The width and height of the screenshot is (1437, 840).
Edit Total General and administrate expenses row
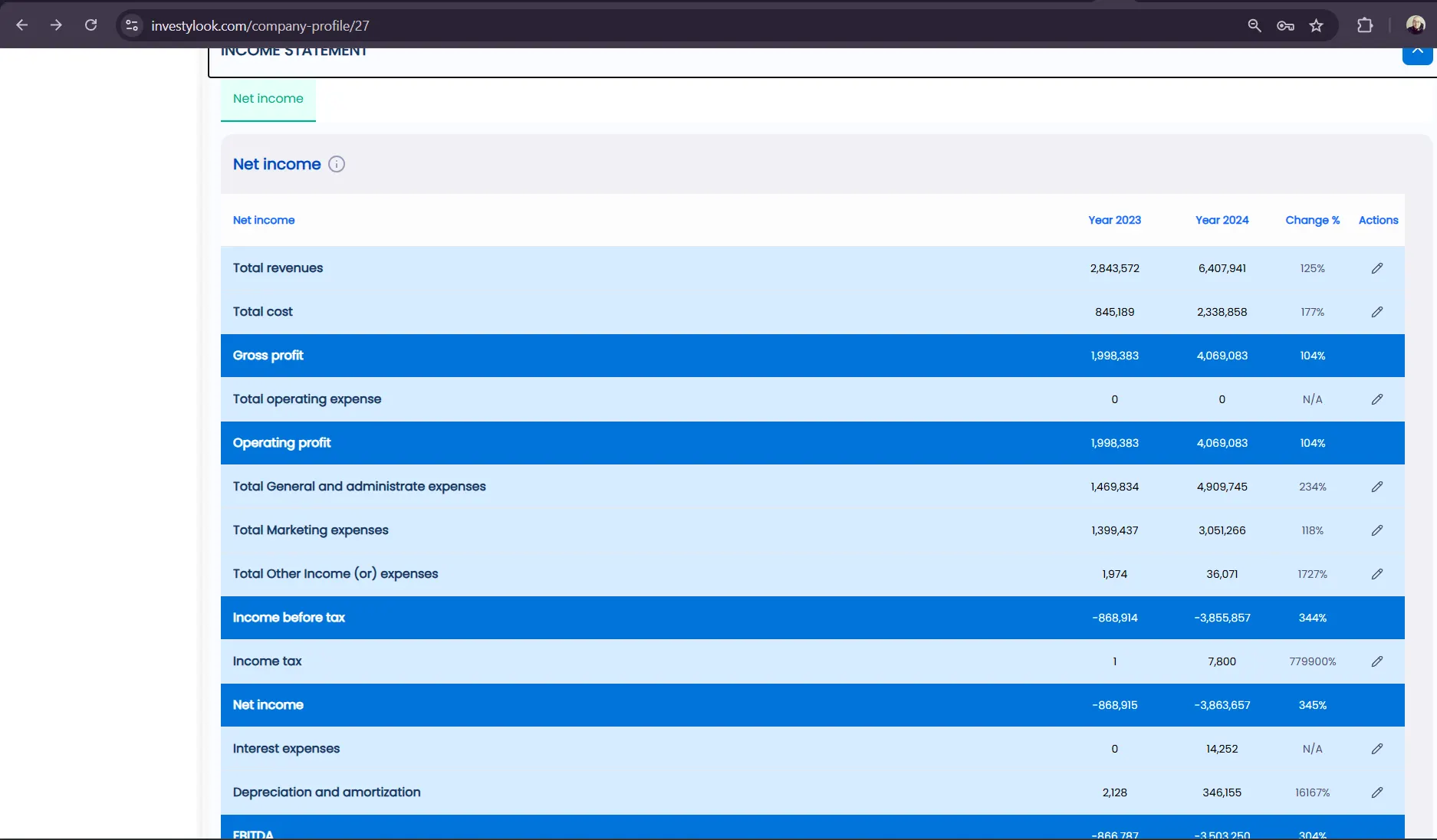click(x=1377, y=487)
